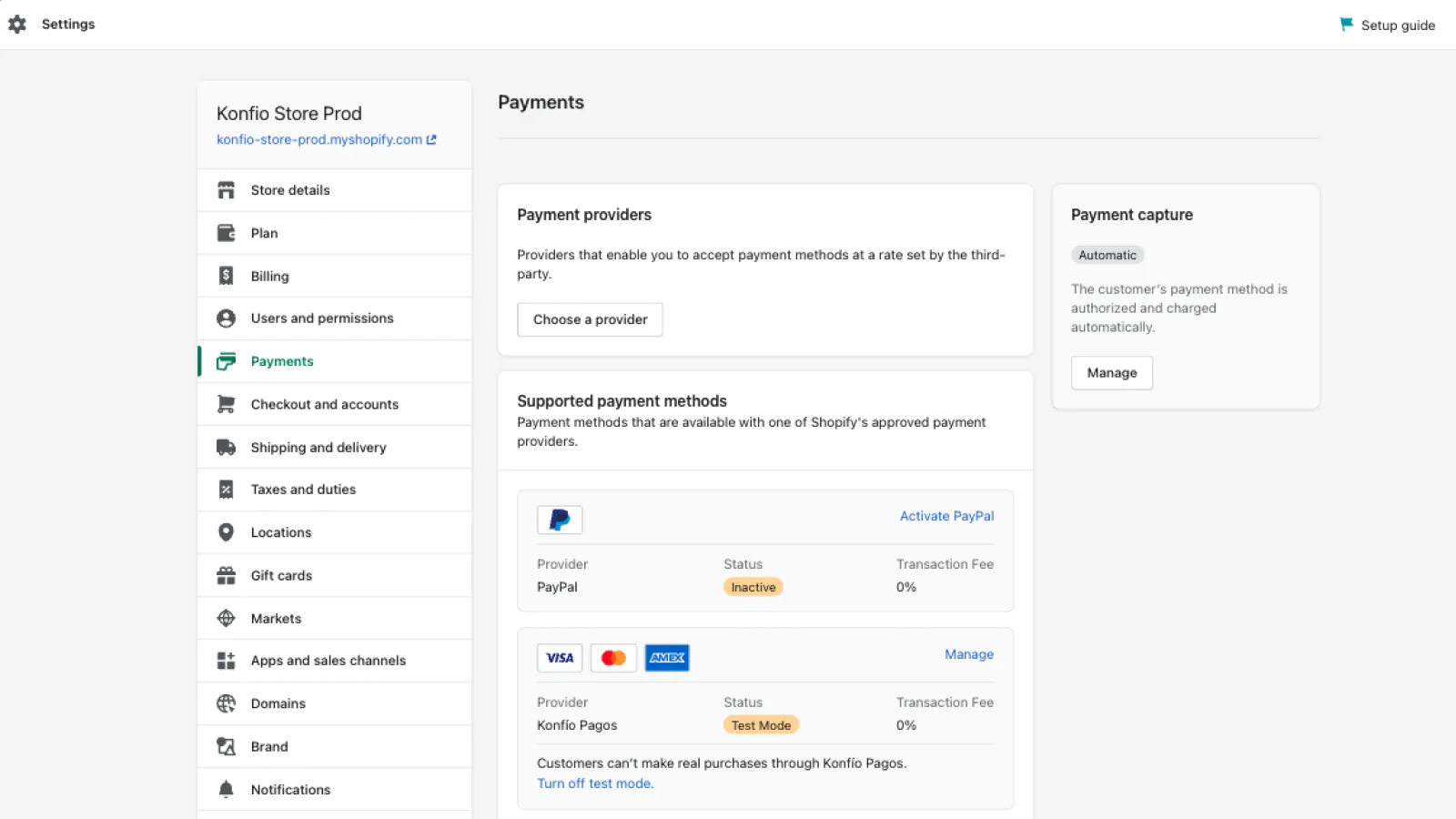Click the Activate PayPal link
1456x819 pixels.
coord(946,516)
